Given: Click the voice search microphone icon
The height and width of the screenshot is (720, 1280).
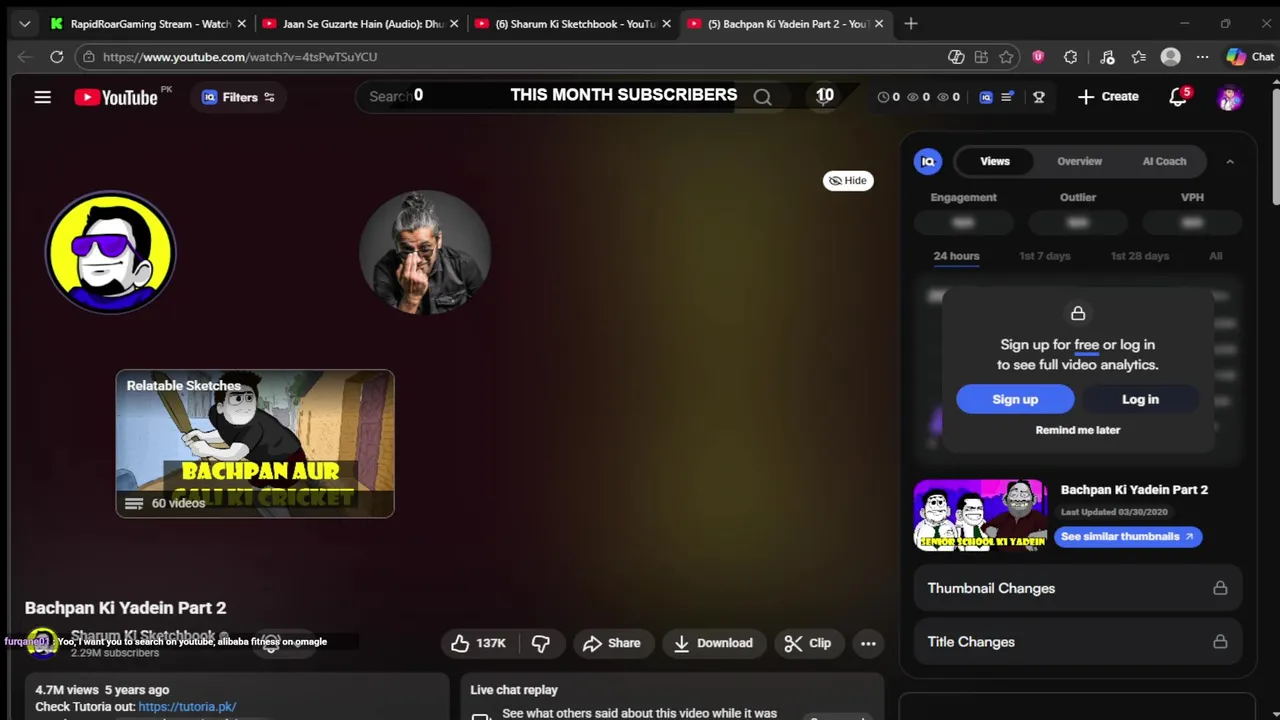Looking at the screenshot, I should (825, 97).
